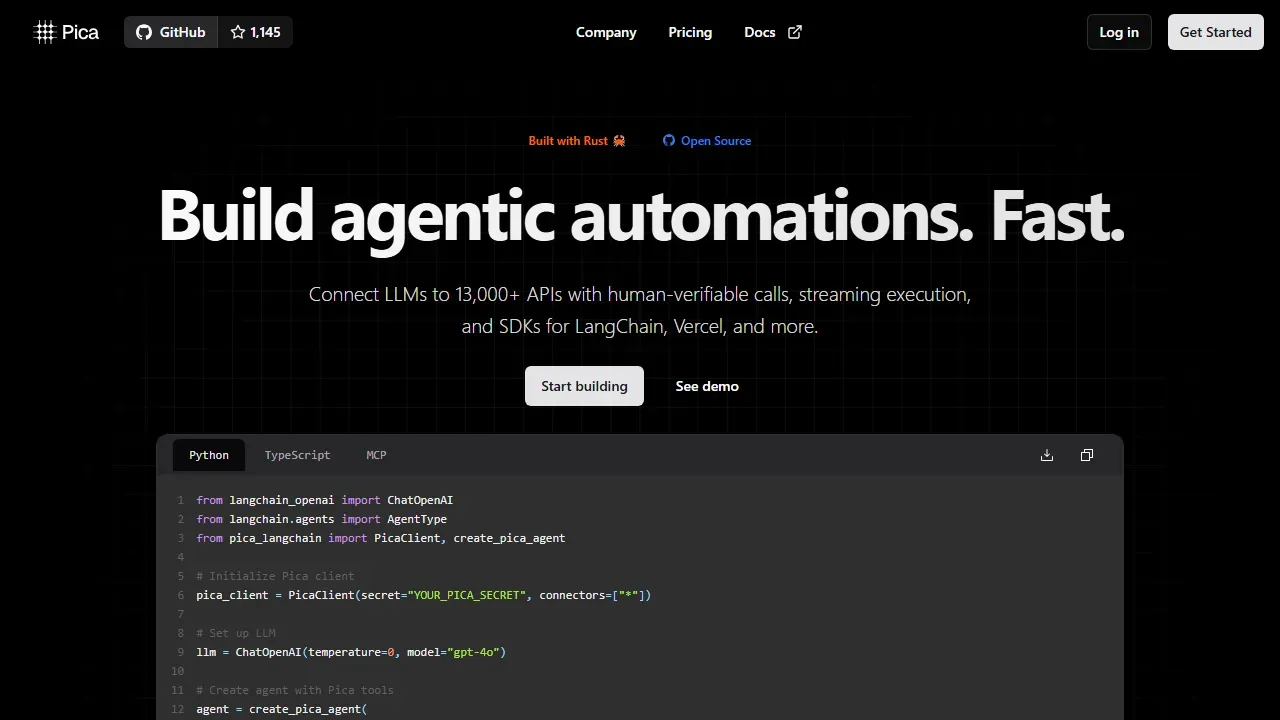Open the GitHub repository button
The image size is (1280, 720).
click(171, 32)
